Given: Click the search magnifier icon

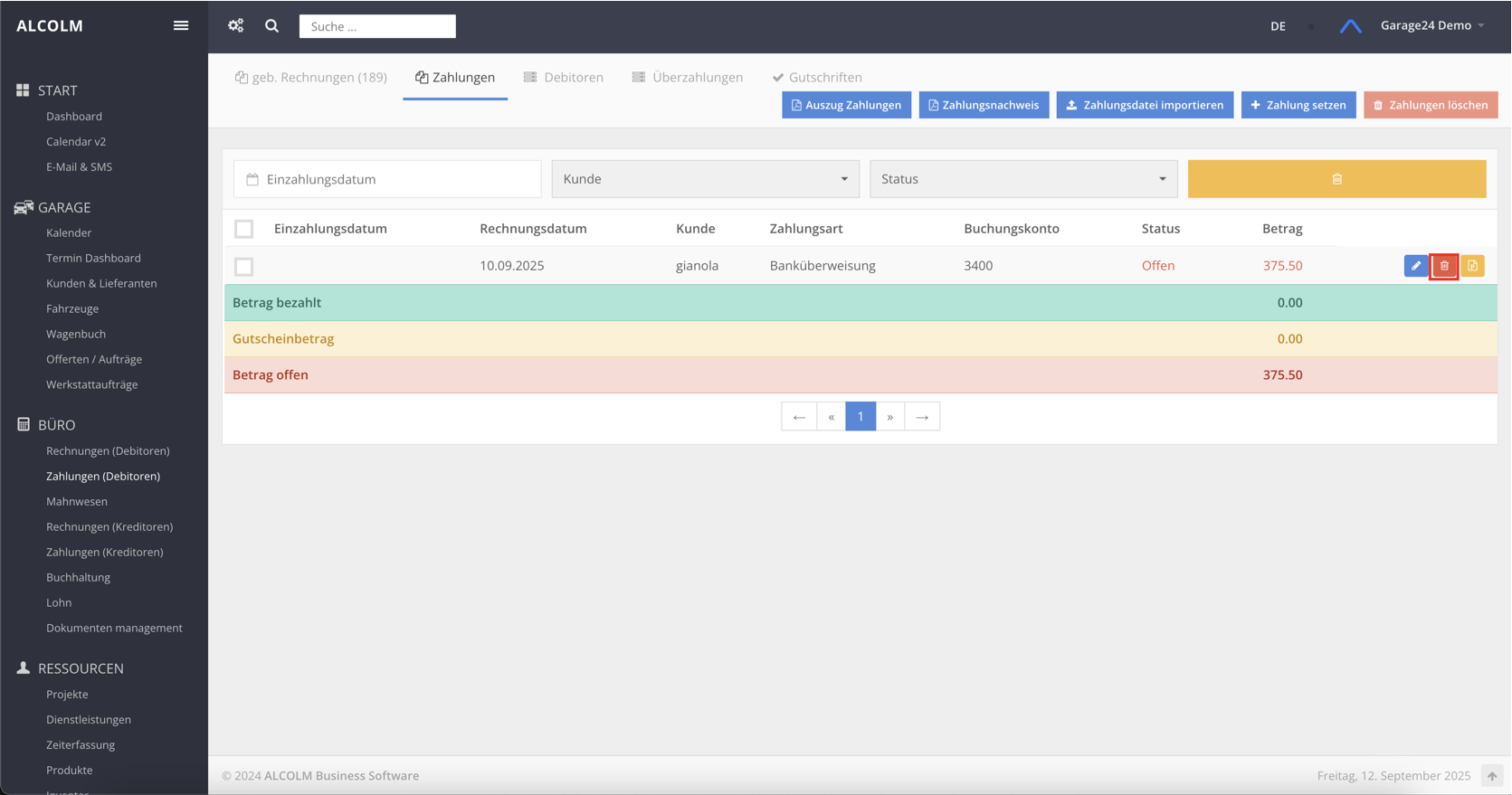Looking at the screenshot, I should pos(271,26).
